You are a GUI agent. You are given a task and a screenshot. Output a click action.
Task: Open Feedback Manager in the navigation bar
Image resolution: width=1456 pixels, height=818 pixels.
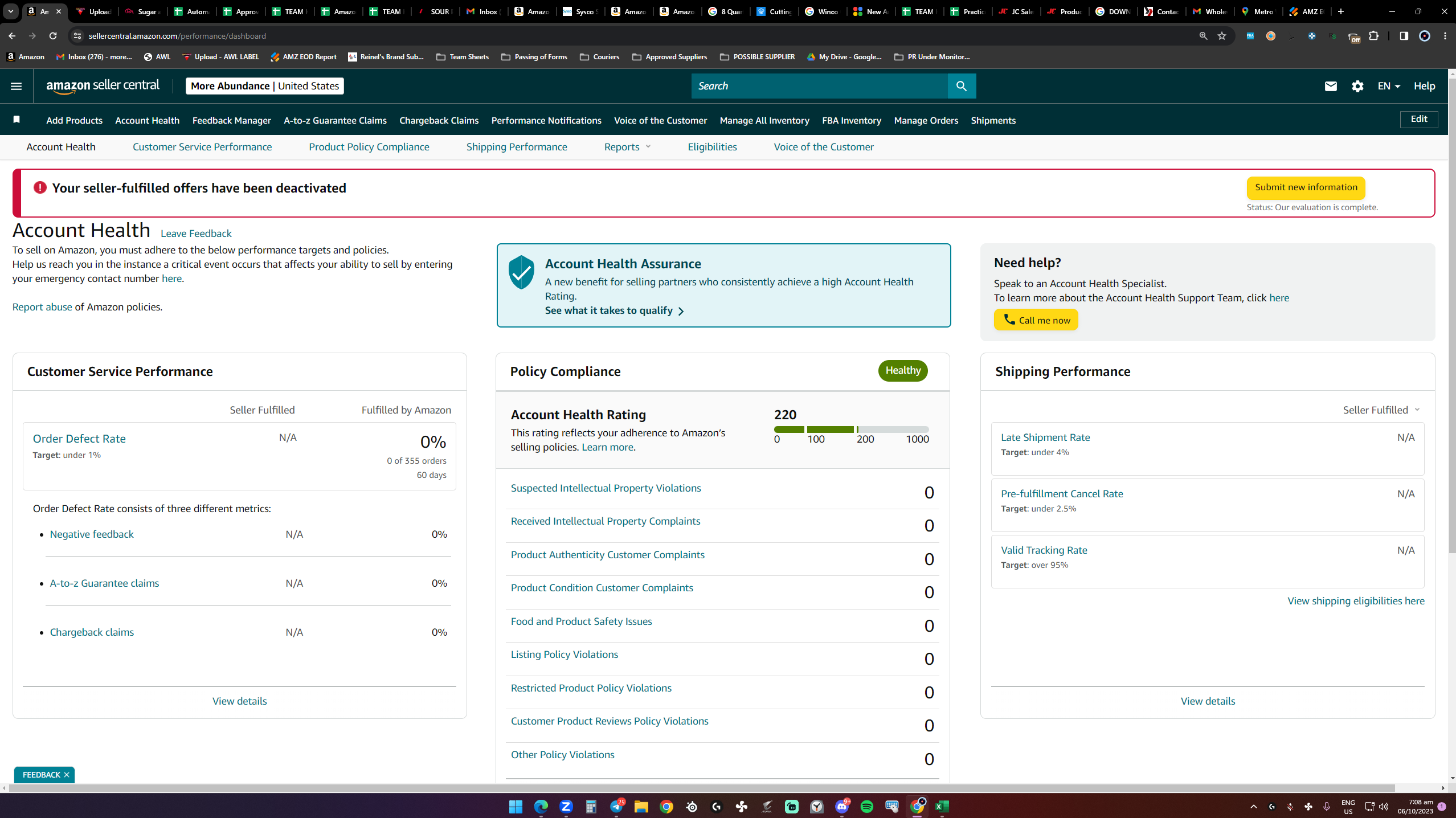tap(232, 120)
